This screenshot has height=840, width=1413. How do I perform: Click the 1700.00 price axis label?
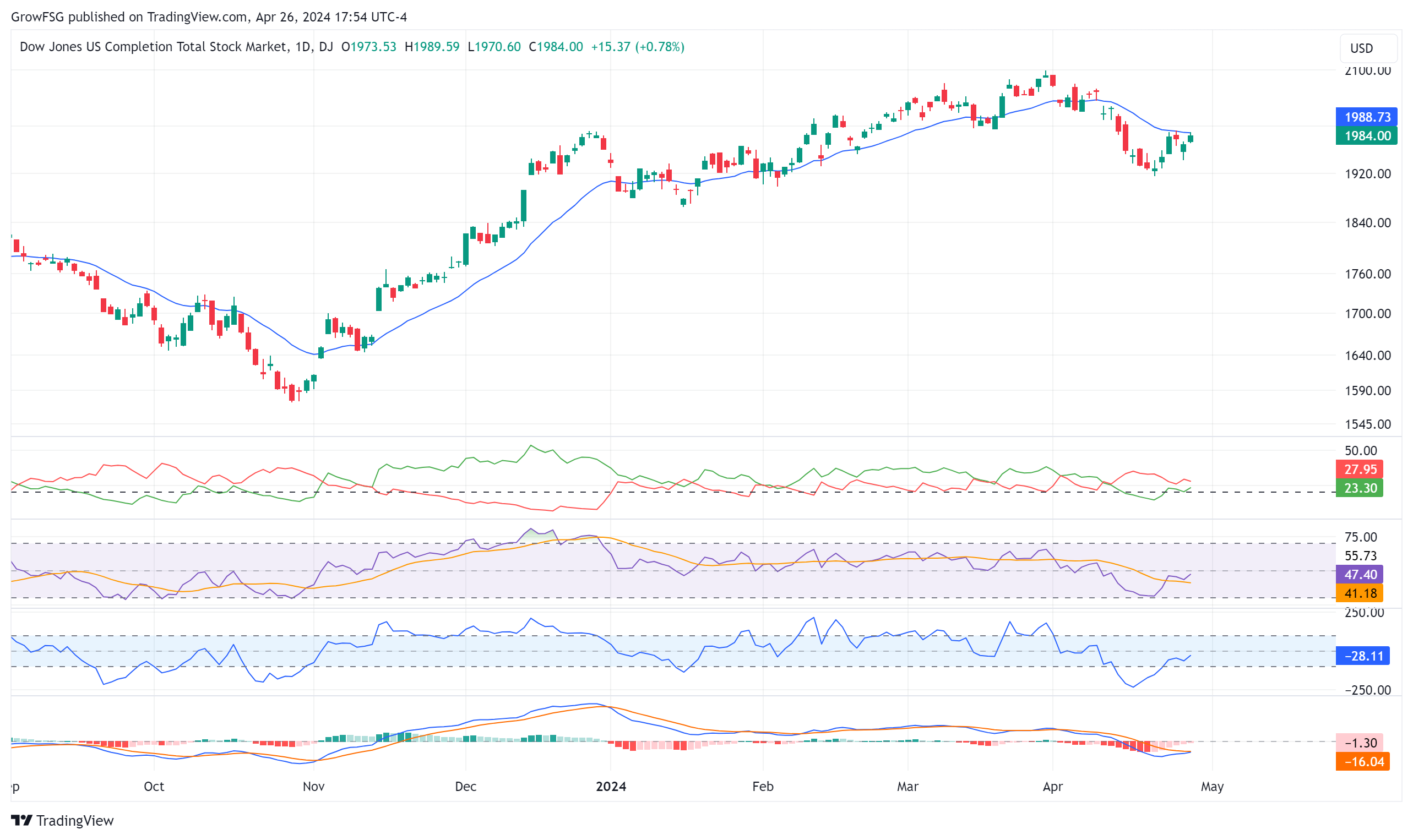click(1367, 314)
